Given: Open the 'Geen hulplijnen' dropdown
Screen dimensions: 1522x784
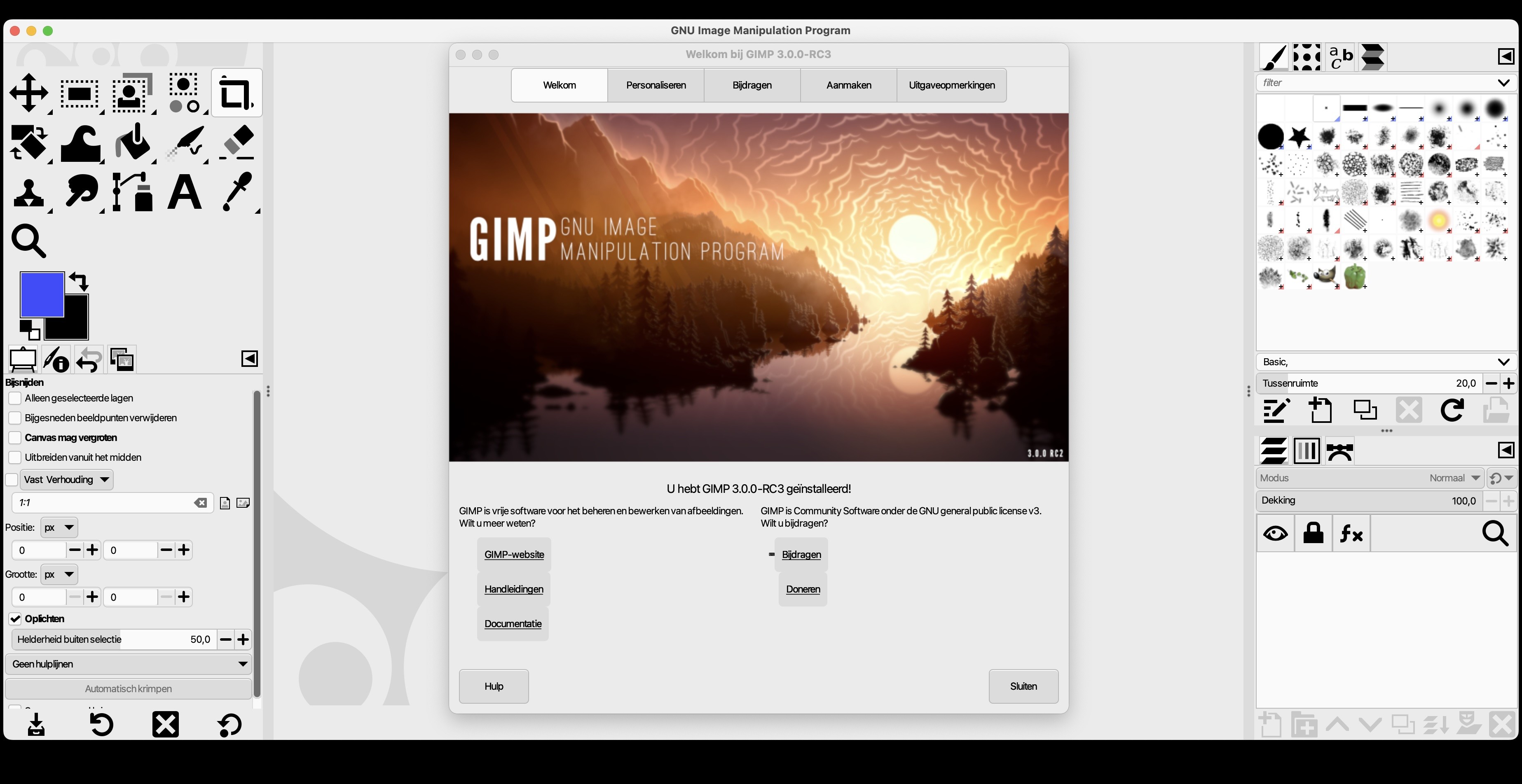Looking at the screenshot, I should (128, 664).
